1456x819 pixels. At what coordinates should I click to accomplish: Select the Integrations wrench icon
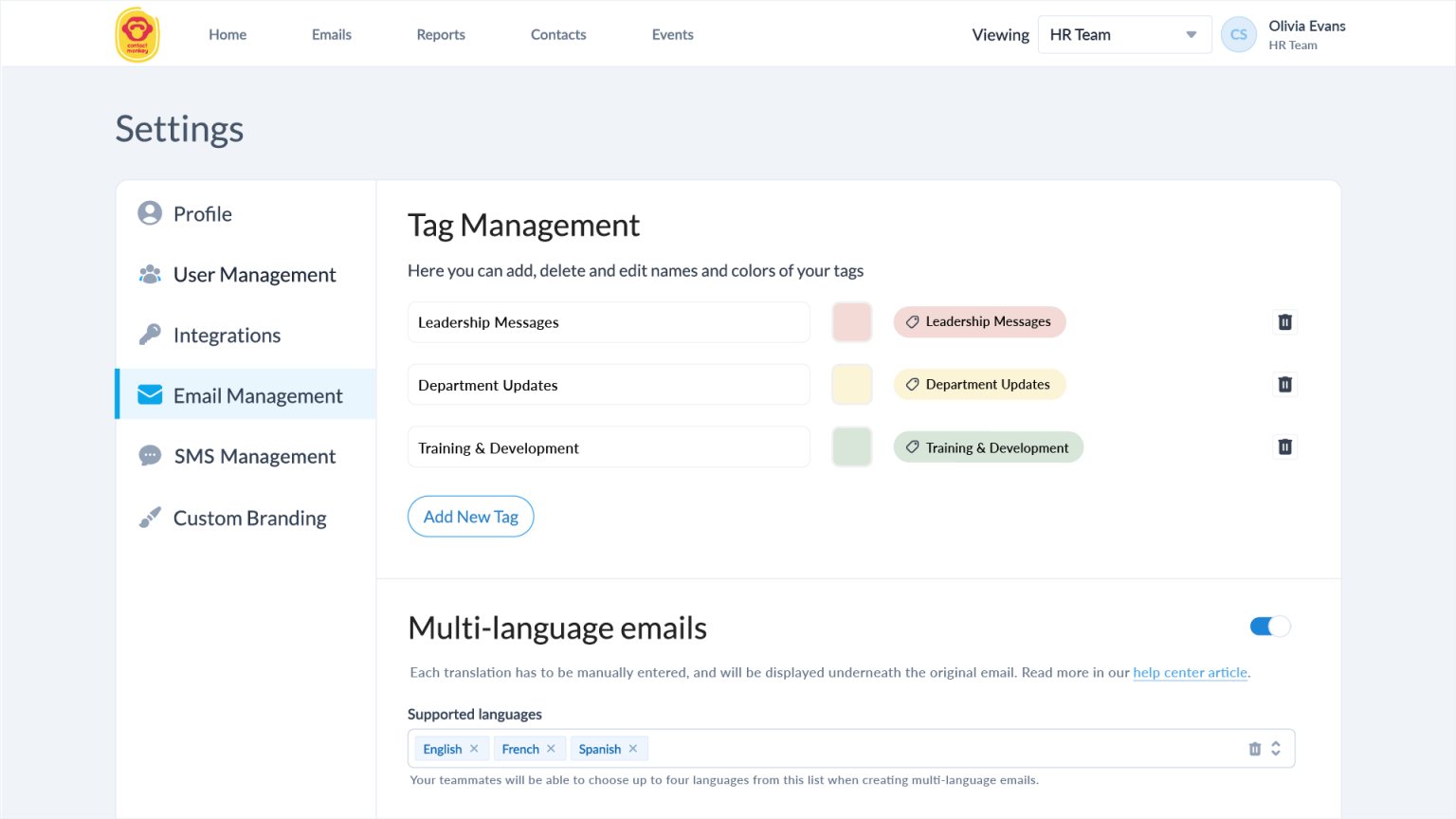149,335
